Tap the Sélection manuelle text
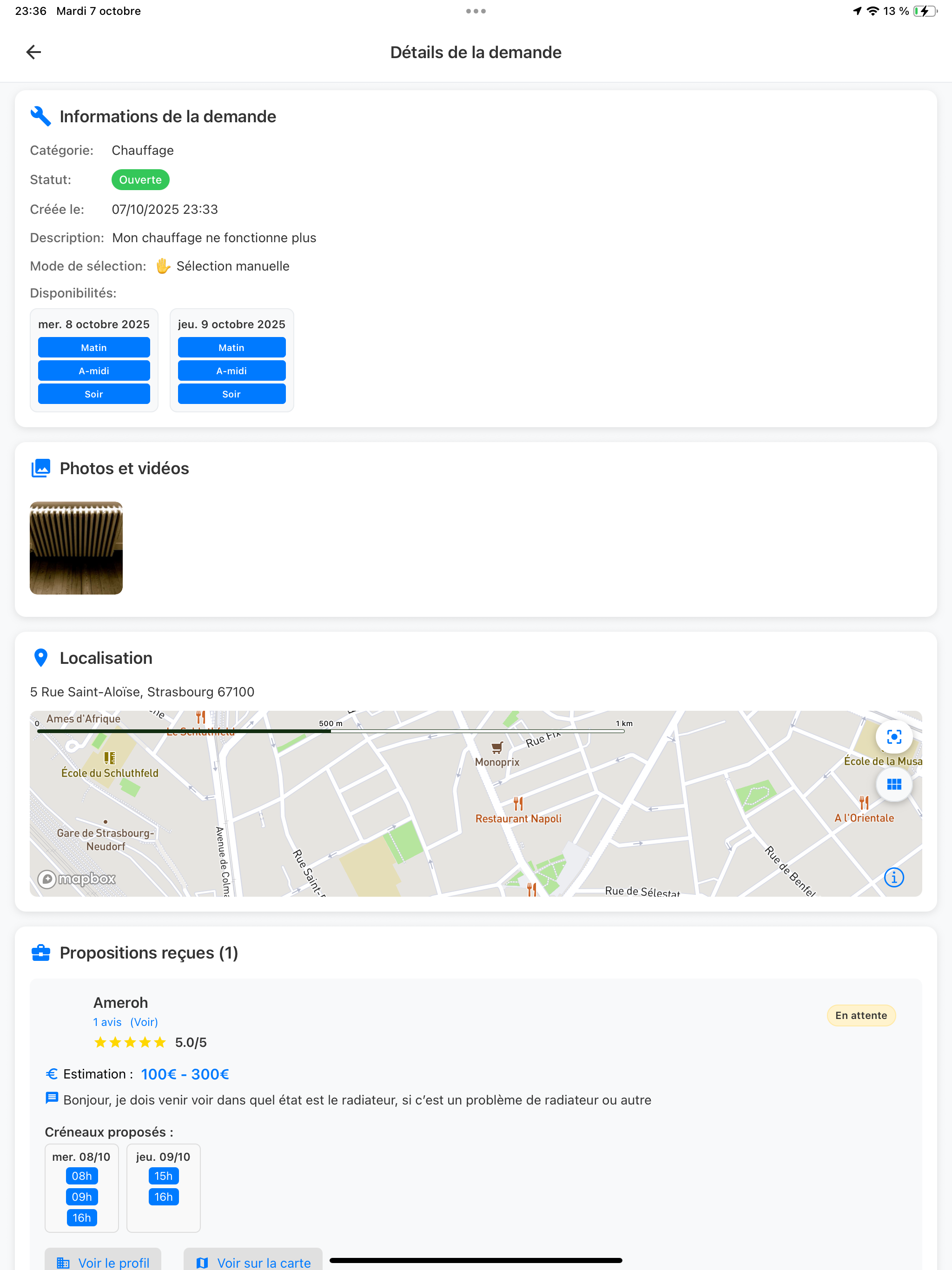Image resolution: width=952 pixels, height=1270 pixels. (233, 266)
